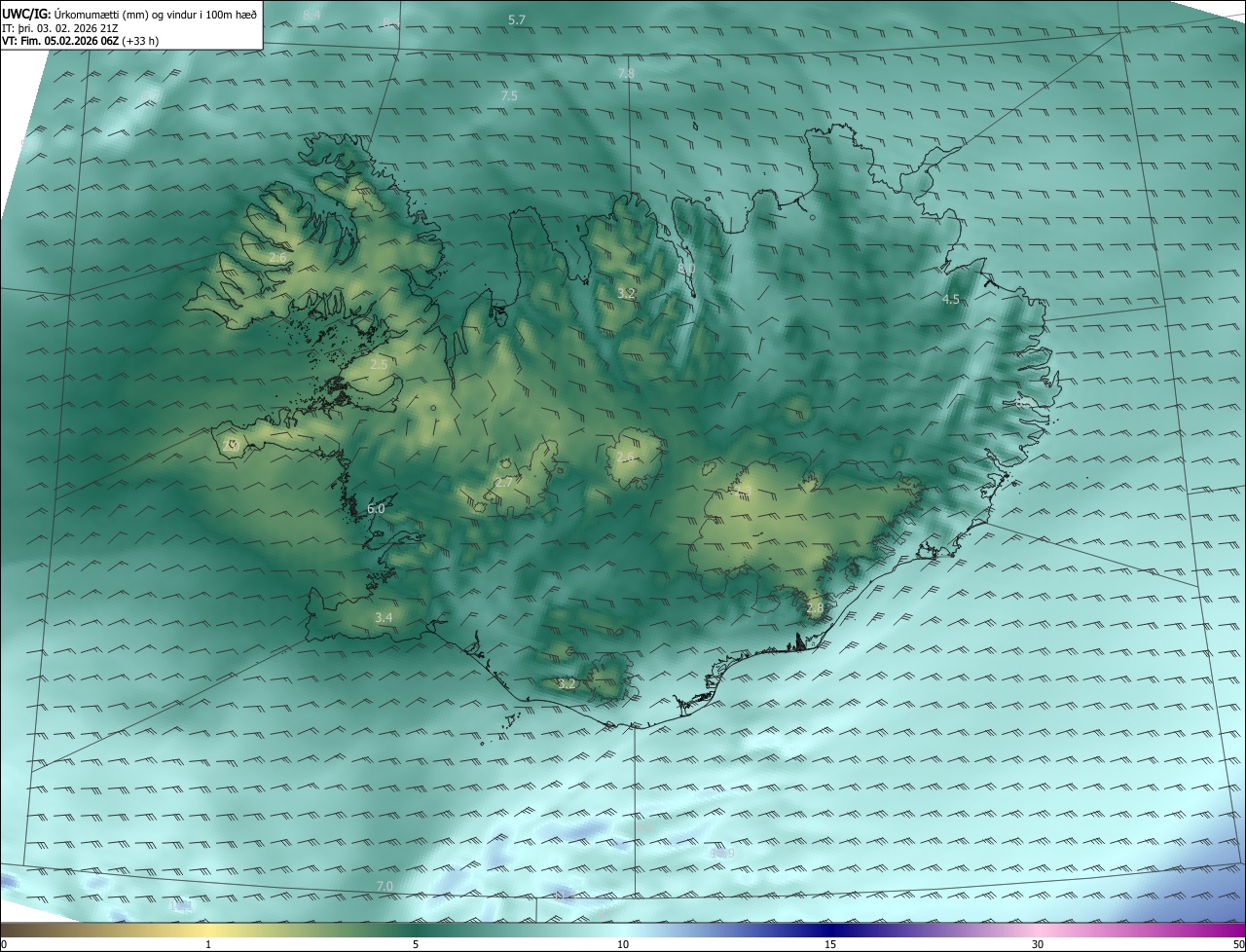Click the 7.8 value label on map
Screen dimensions: 1246x952
[x=626, y=73]
